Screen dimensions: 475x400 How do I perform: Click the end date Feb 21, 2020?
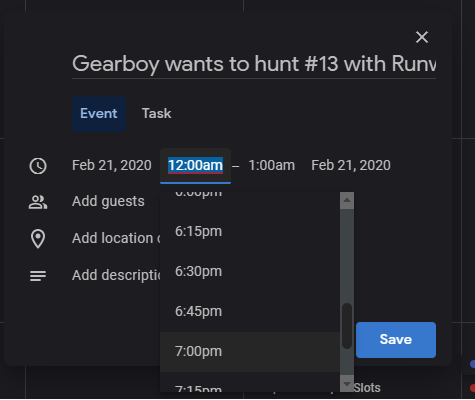tap(351, 165)
